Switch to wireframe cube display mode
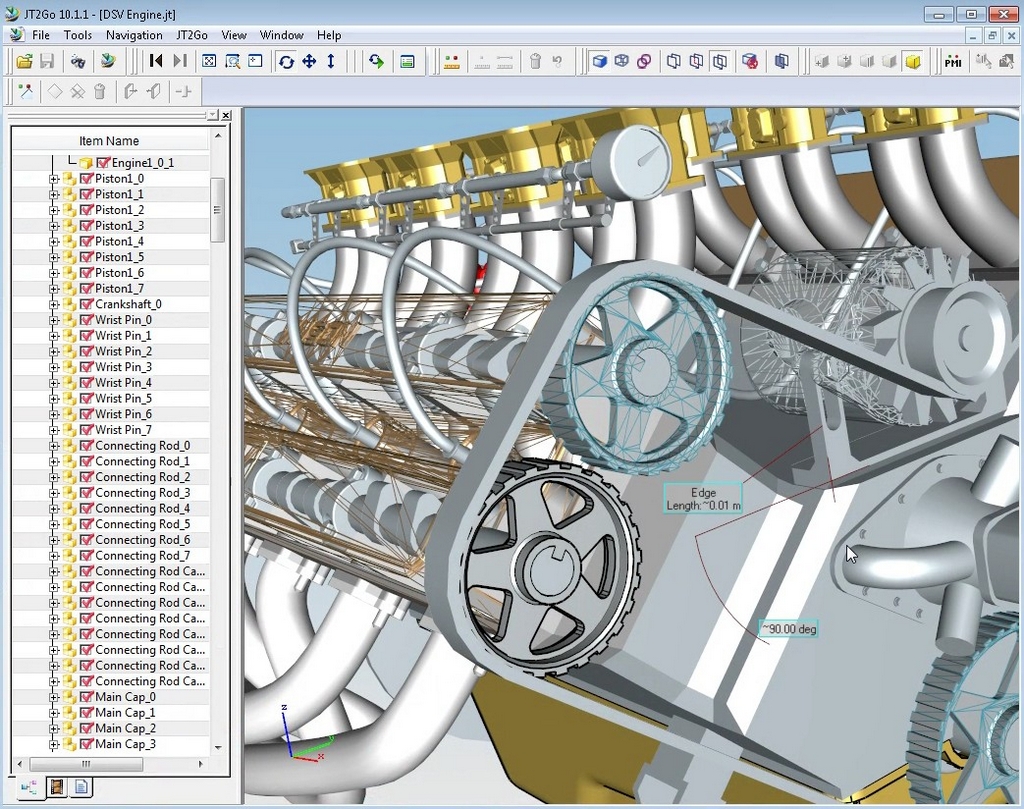Image resolution: width=1024 pixels, height=809 pixels. pyautogui.click(x=621, y=61)
